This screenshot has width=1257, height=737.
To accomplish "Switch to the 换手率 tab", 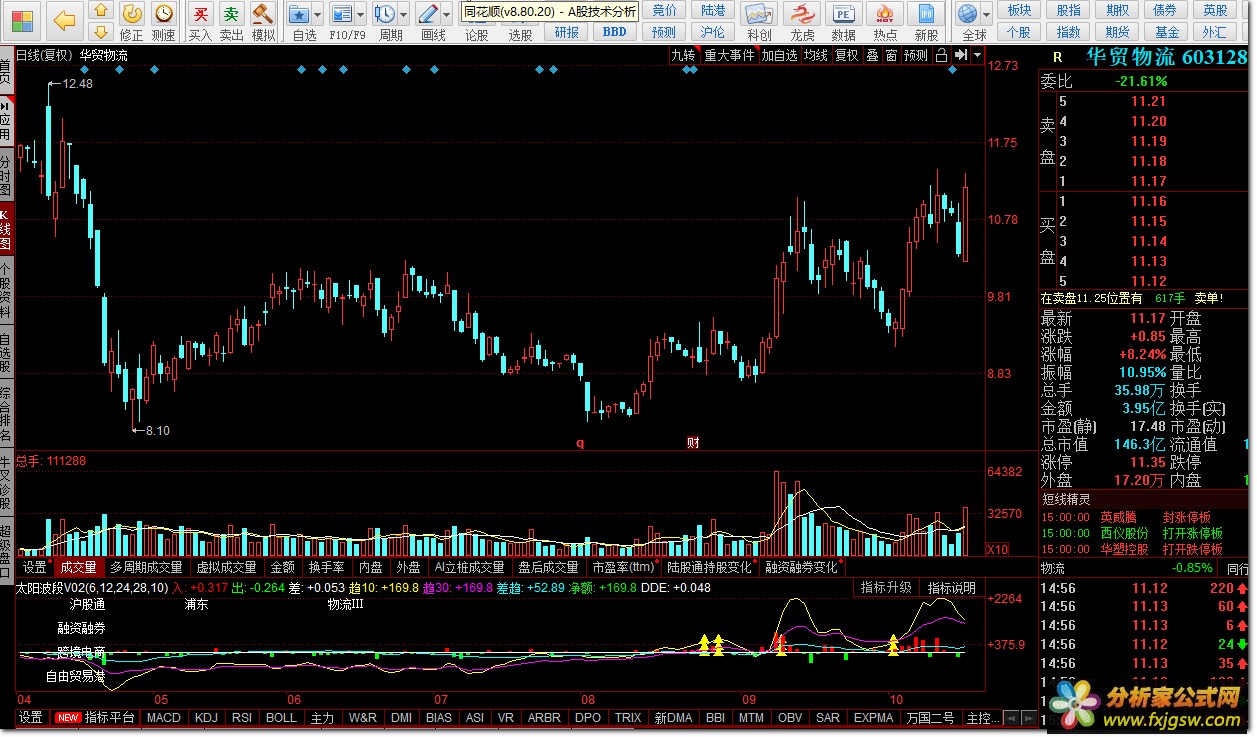I will coord(326,567).
